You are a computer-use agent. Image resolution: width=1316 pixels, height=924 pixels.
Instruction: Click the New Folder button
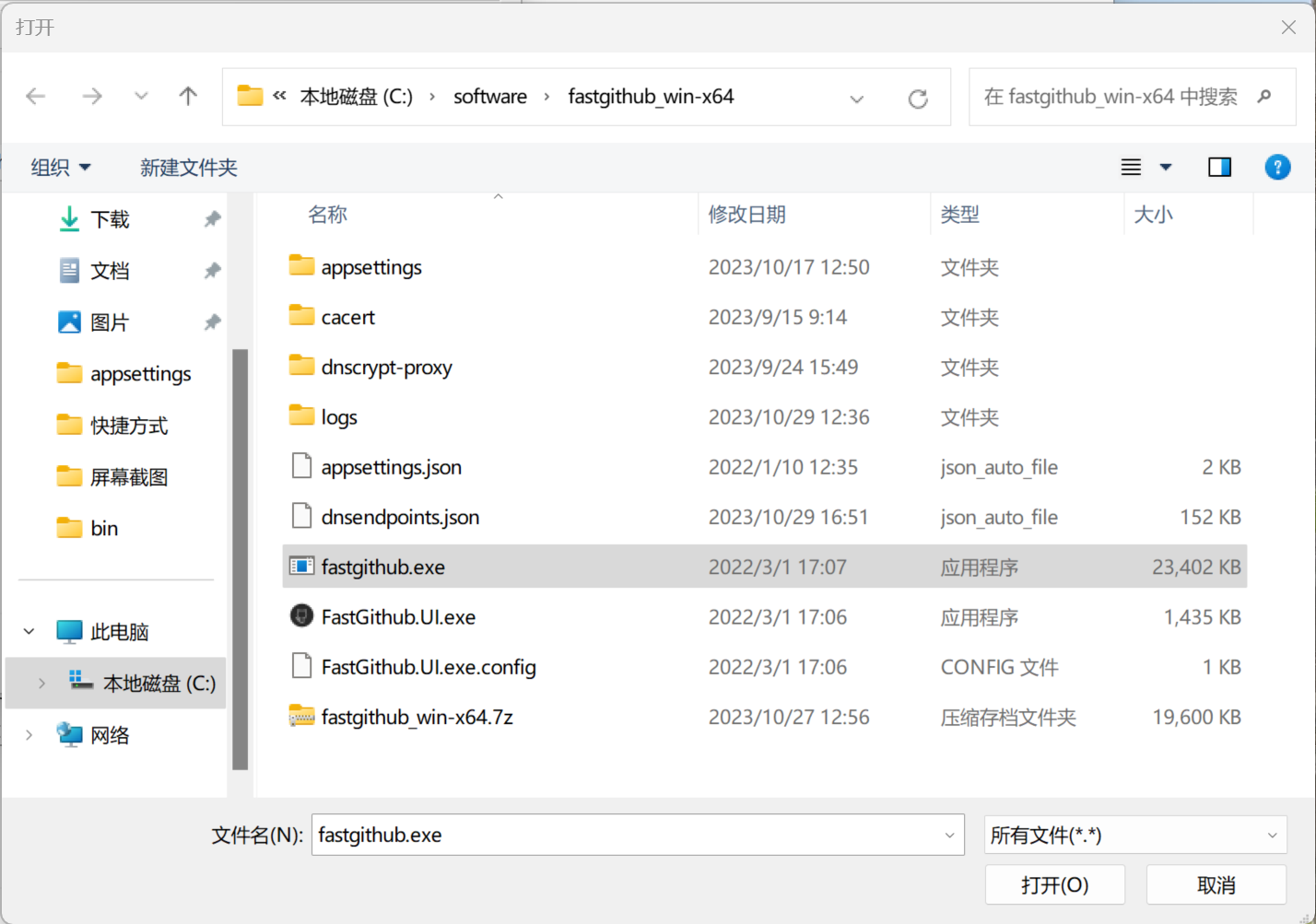189,168
